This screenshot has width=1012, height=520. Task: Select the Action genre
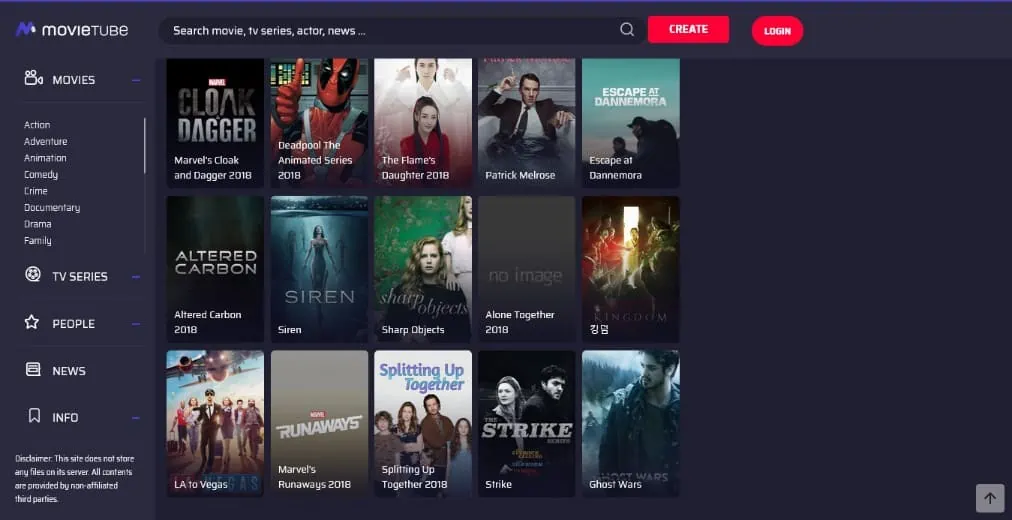[x=37, y=125]
